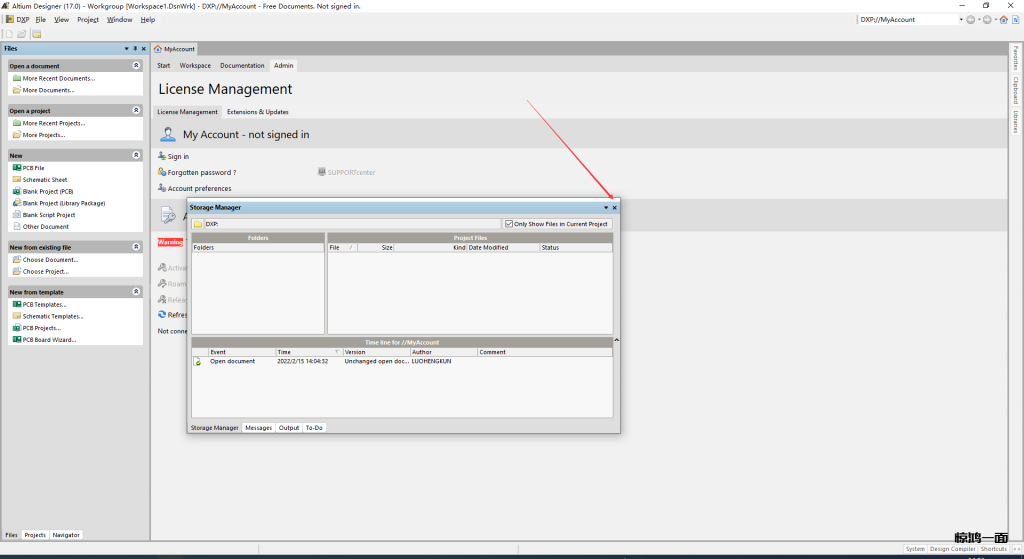Click the Open document event icon in timeline

pos(198,361)
